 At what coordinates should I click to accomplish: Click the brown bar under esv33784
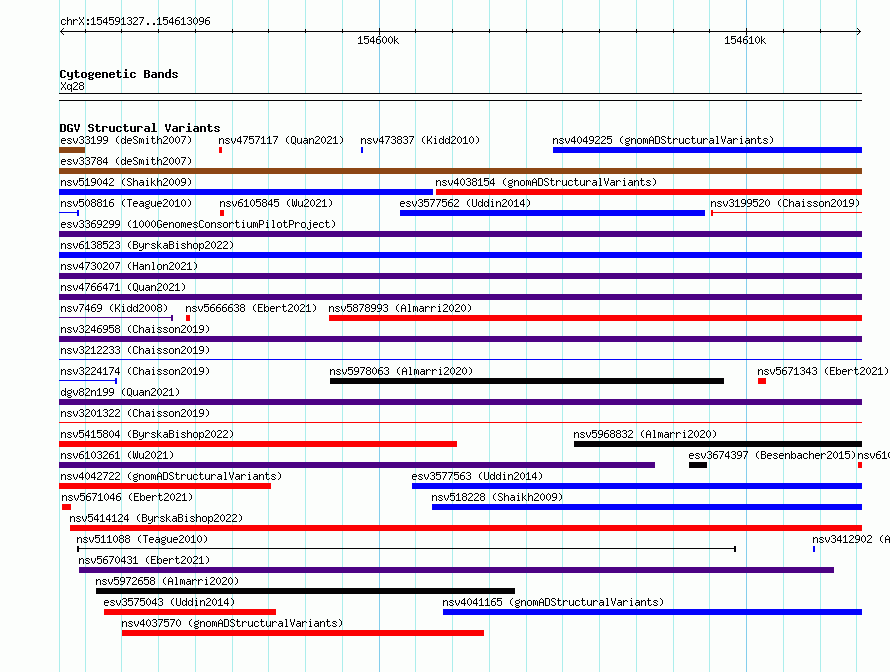(460, 171)
